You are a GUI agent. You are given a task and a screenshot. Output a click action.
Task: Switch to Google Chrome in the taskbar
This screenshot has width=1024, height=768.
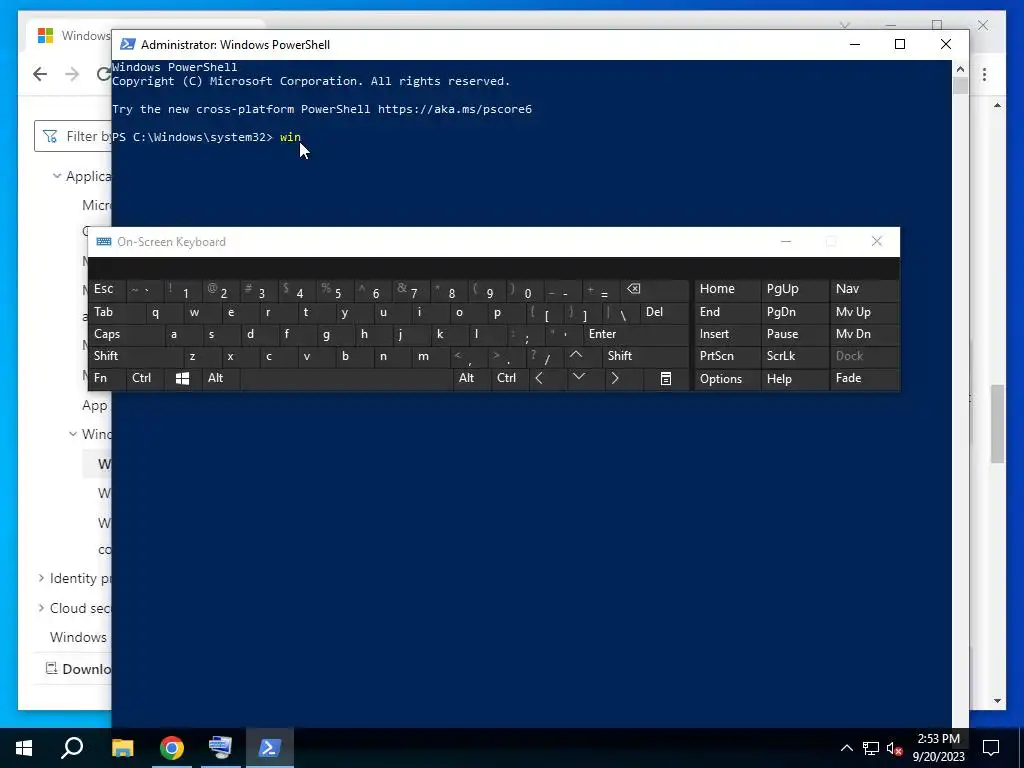coord(172,748)
